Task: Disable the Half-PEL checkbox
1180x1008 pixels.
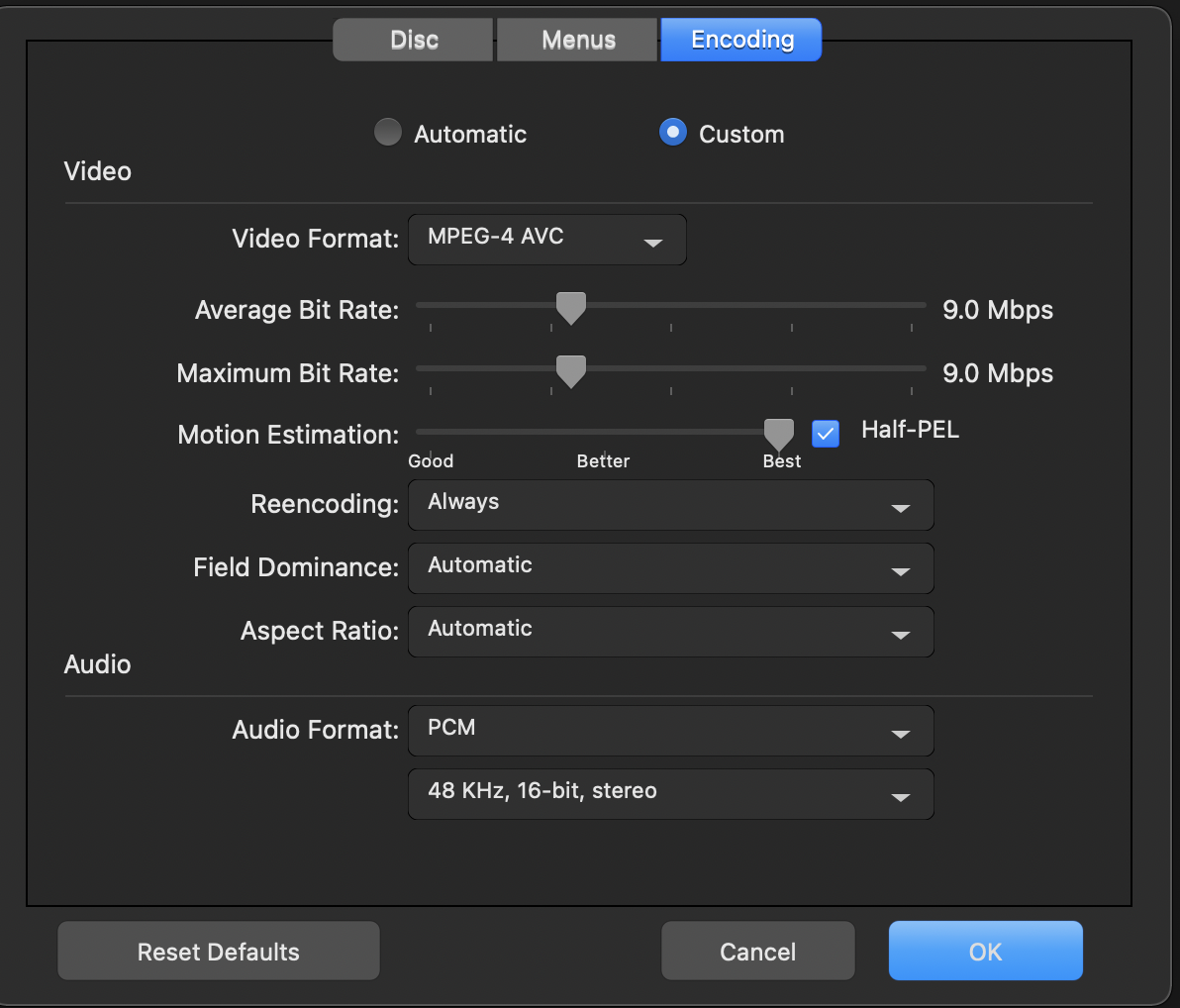Action: tap(825, 433)
